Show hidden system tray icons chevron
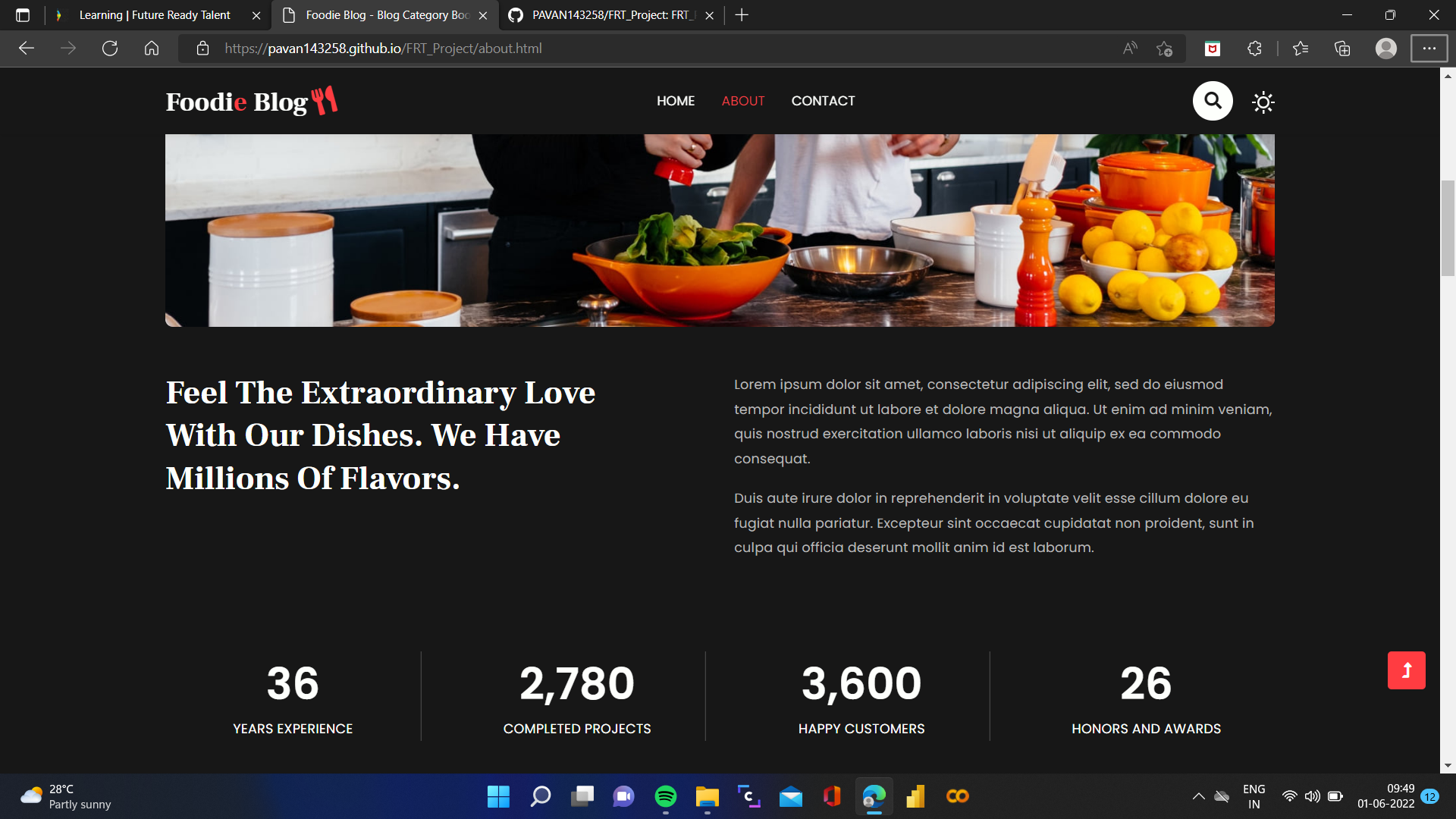This screenshot has width=1456, height=819. coord(1198,796)
